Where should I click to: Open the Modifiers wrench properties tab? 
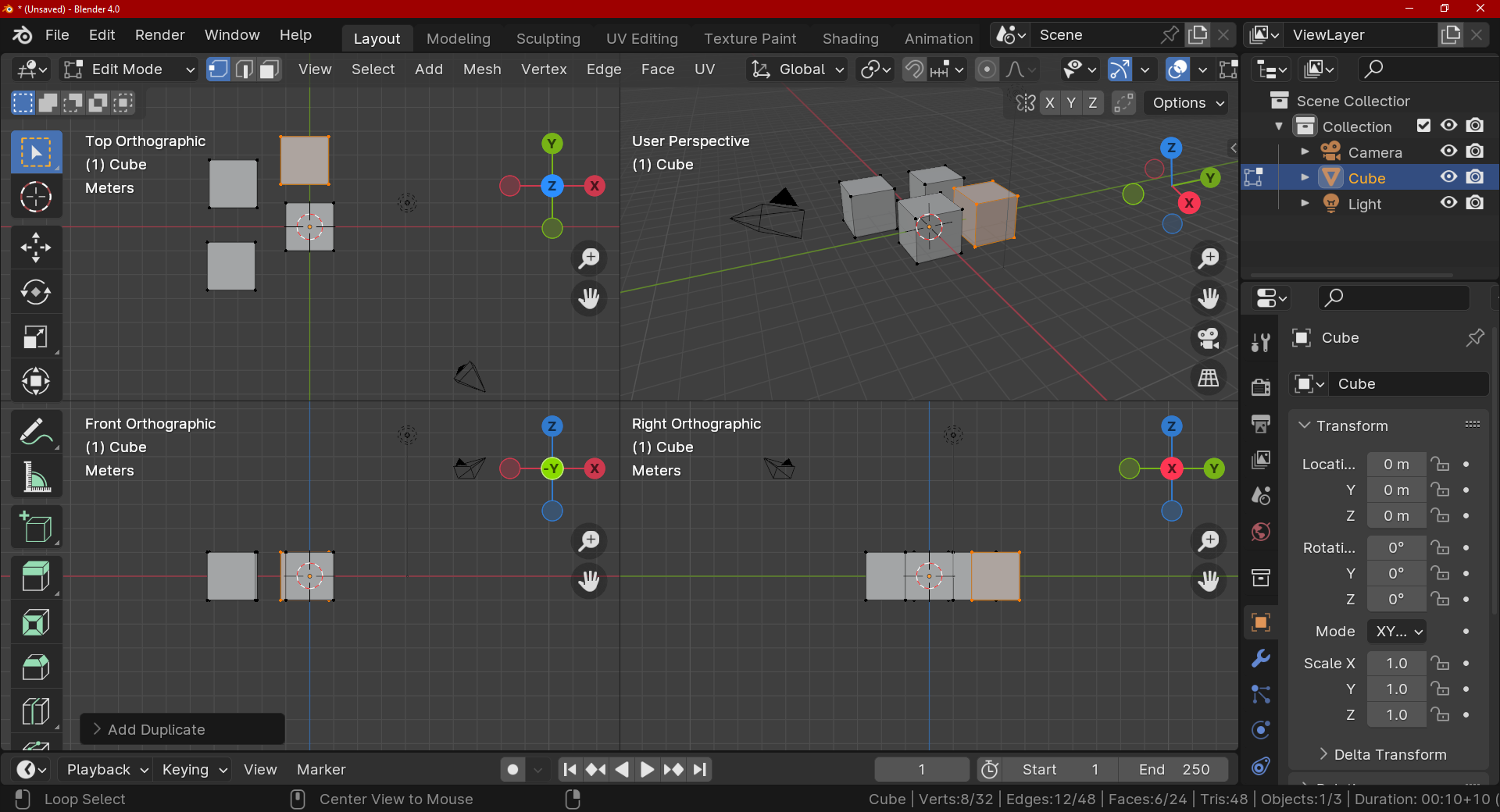tap(1260, 658)
